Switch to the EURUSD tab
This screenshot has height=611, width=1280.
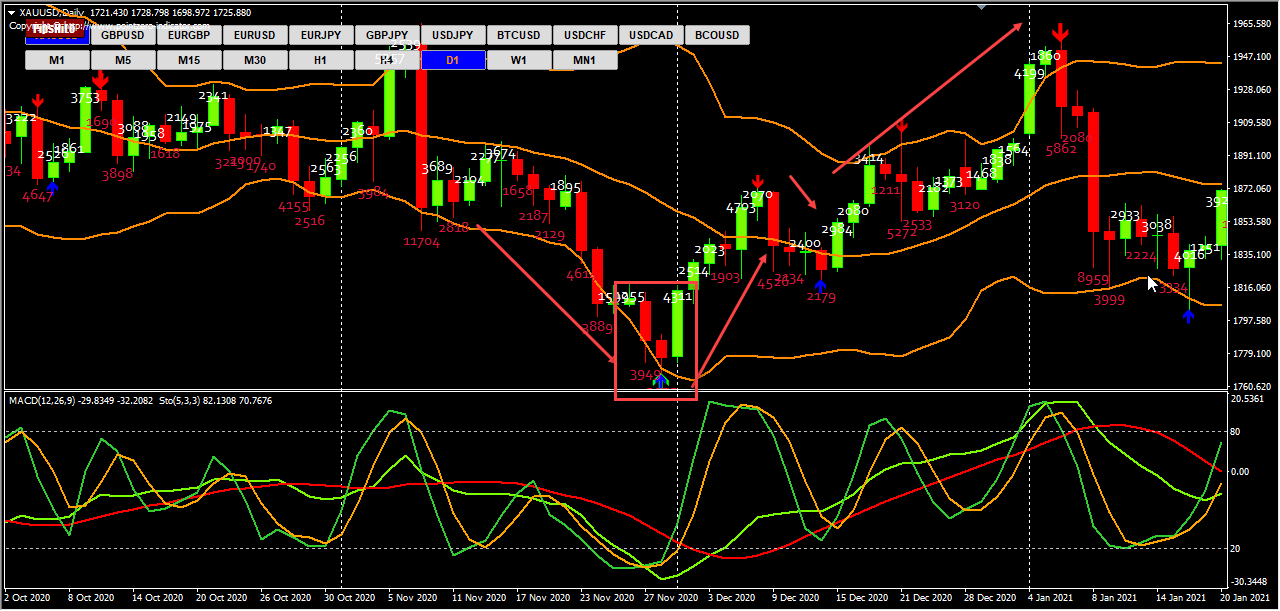click(254, 34)
